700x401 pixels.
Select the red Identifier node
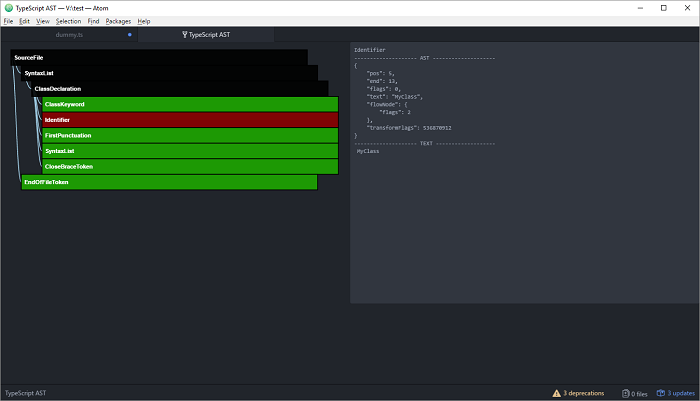pos(190,120)
